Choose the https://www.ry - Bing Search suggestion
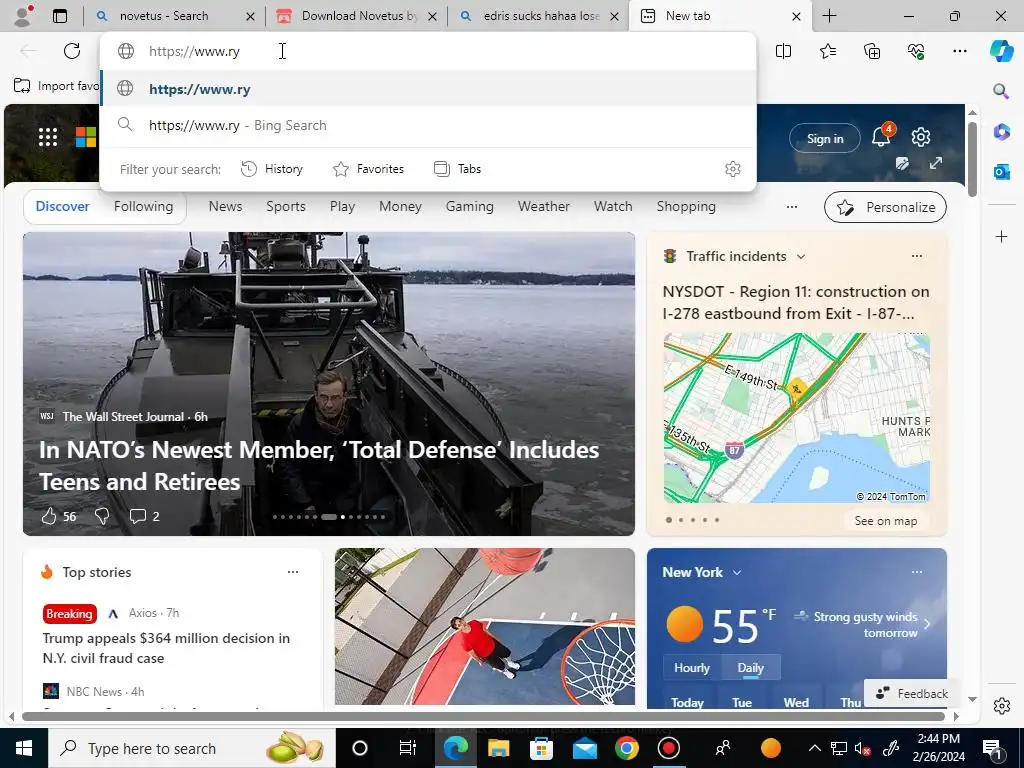The image size is (1024, 768). (428, 125)
